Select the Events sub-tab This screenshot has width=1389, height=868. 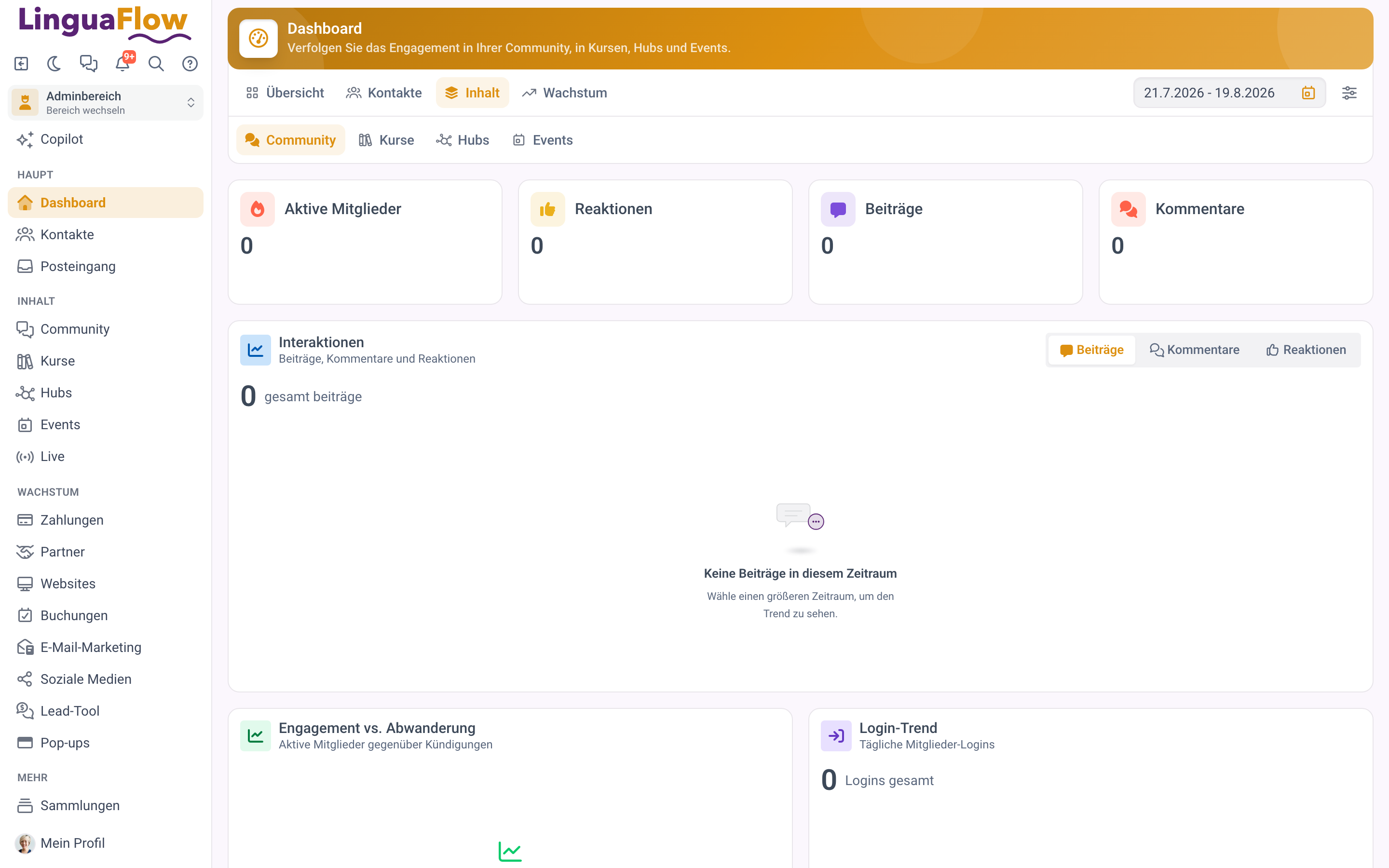(543, 140)
